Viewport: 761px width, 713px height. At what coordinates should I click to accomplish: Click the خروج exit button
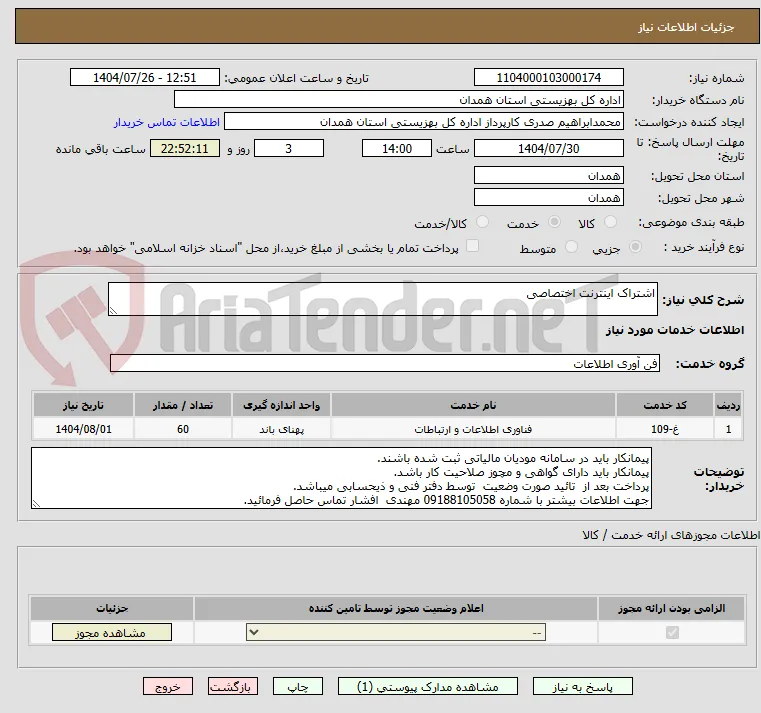(x=168, y=687)
